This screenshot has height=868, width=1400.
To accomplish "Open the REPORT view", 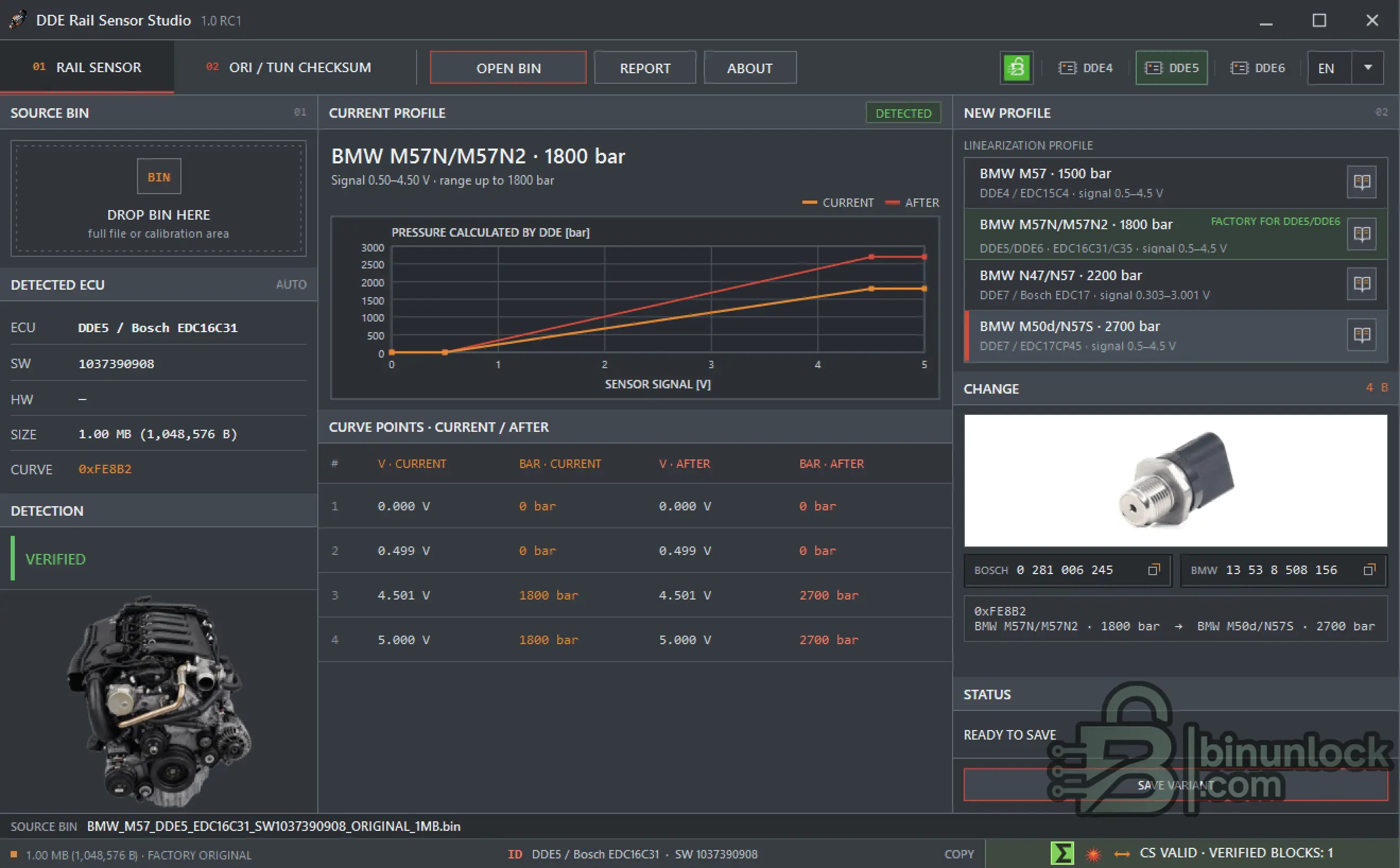I will point(645,68).
